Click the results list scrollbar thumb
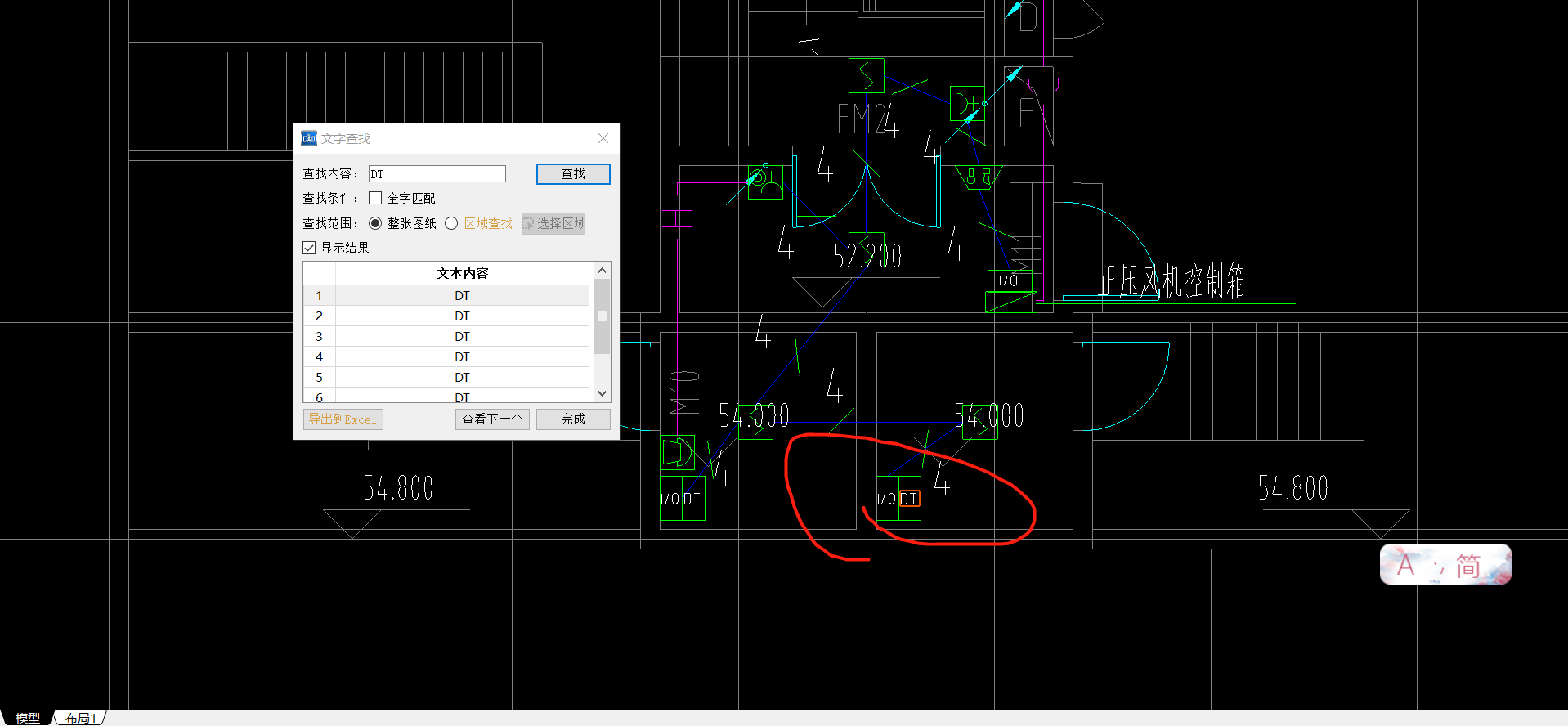Image resolution: width=1568 pixels, height=726 pixels. [602, 316]
